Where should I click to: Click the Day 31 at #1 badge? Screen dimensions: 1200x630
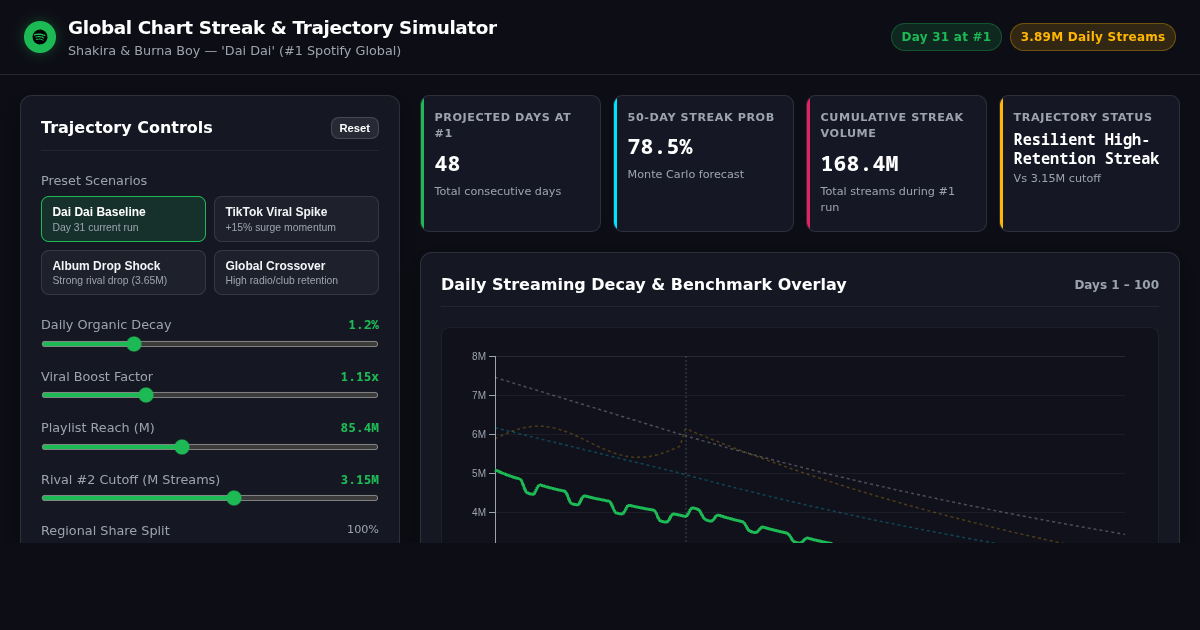pos(946,37)
